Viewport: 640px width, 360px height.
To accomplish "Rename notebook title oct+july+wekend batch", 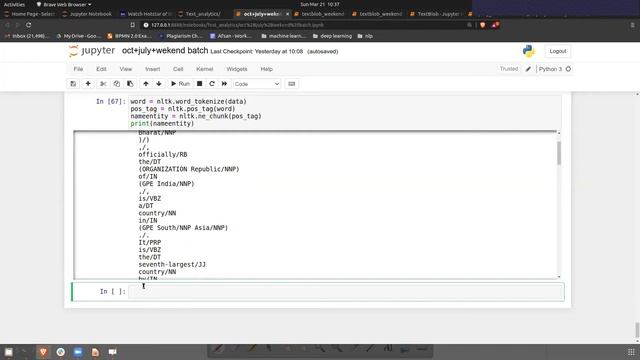I will click(x=165, y=51).
